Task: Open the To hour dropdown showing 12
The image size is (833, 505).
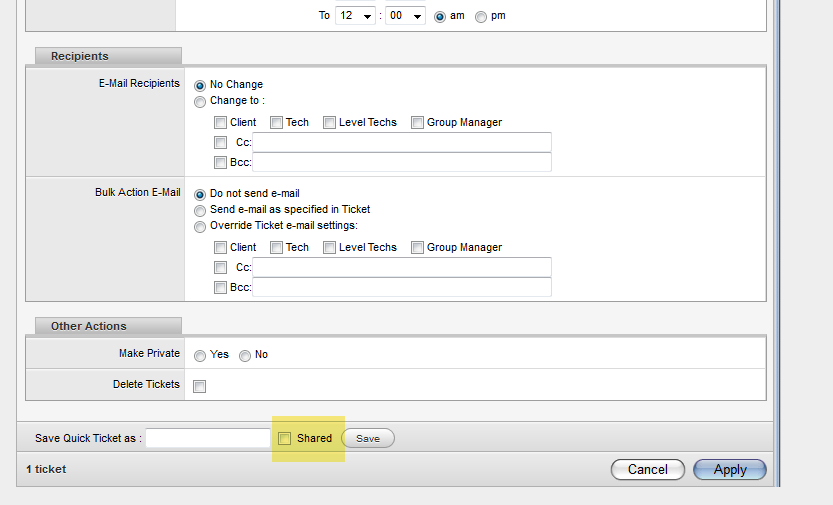Action: [x=355, y=15]
